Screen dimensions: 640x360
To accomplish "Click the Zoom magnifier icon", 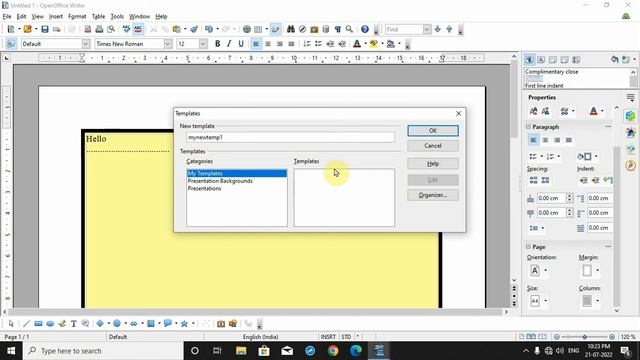I will pos(349,29).
